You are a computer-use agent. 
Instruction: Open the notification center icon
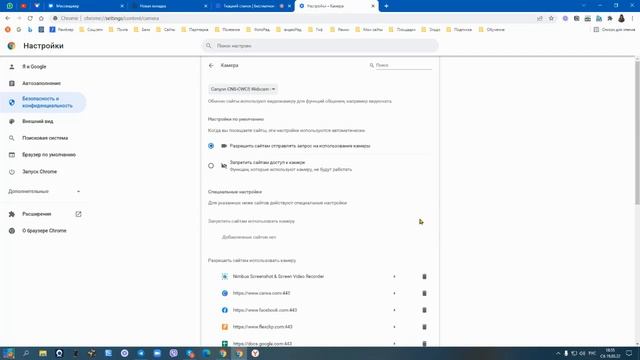point(629,353)
